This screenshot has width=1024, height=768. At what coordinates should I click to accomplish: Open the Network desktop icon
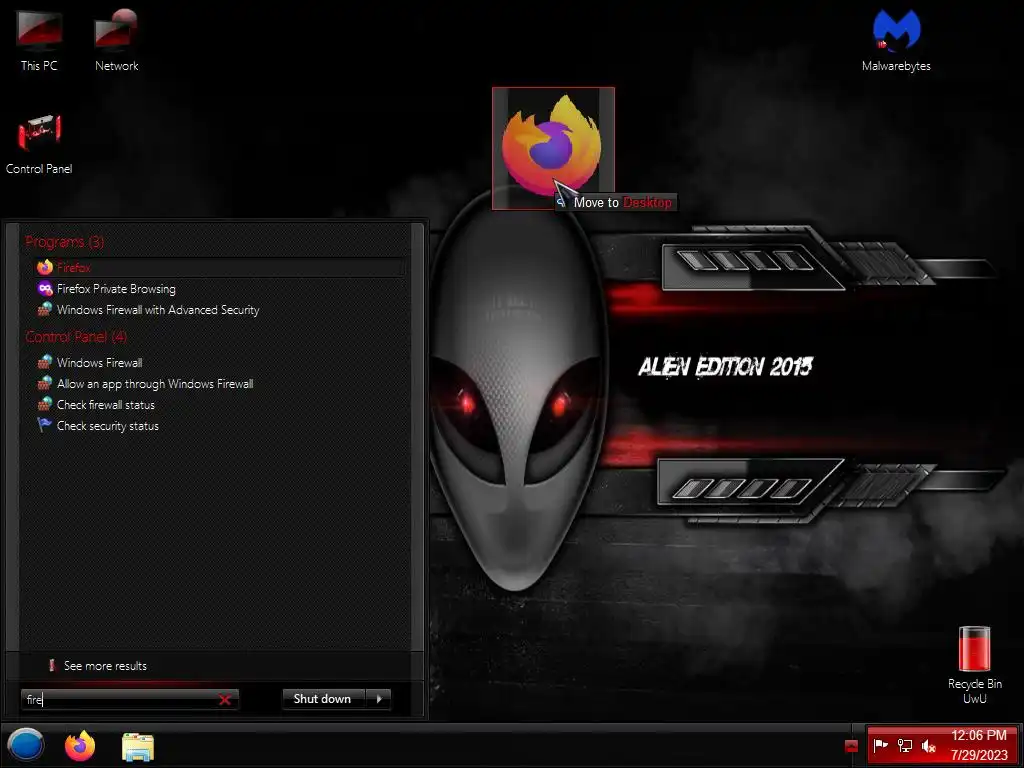click(x=116, y=39)
